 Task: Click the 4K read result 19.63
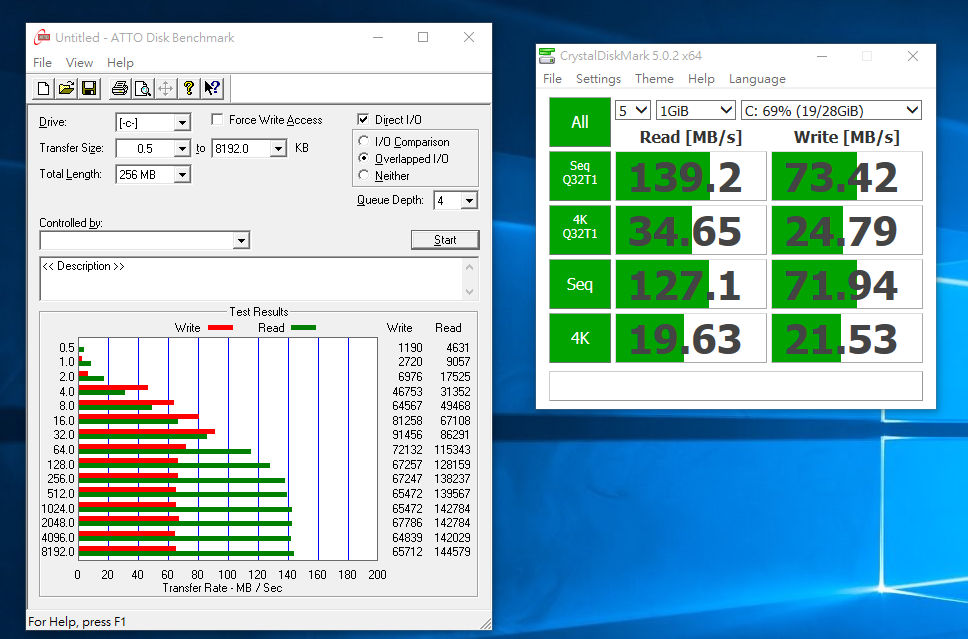691,338
